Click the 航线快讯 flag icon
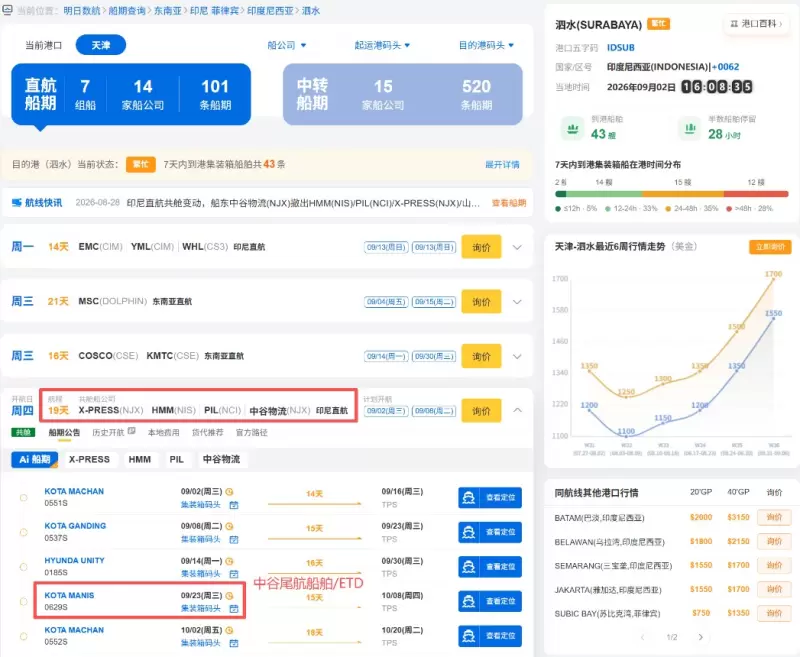 coord(17,203)
